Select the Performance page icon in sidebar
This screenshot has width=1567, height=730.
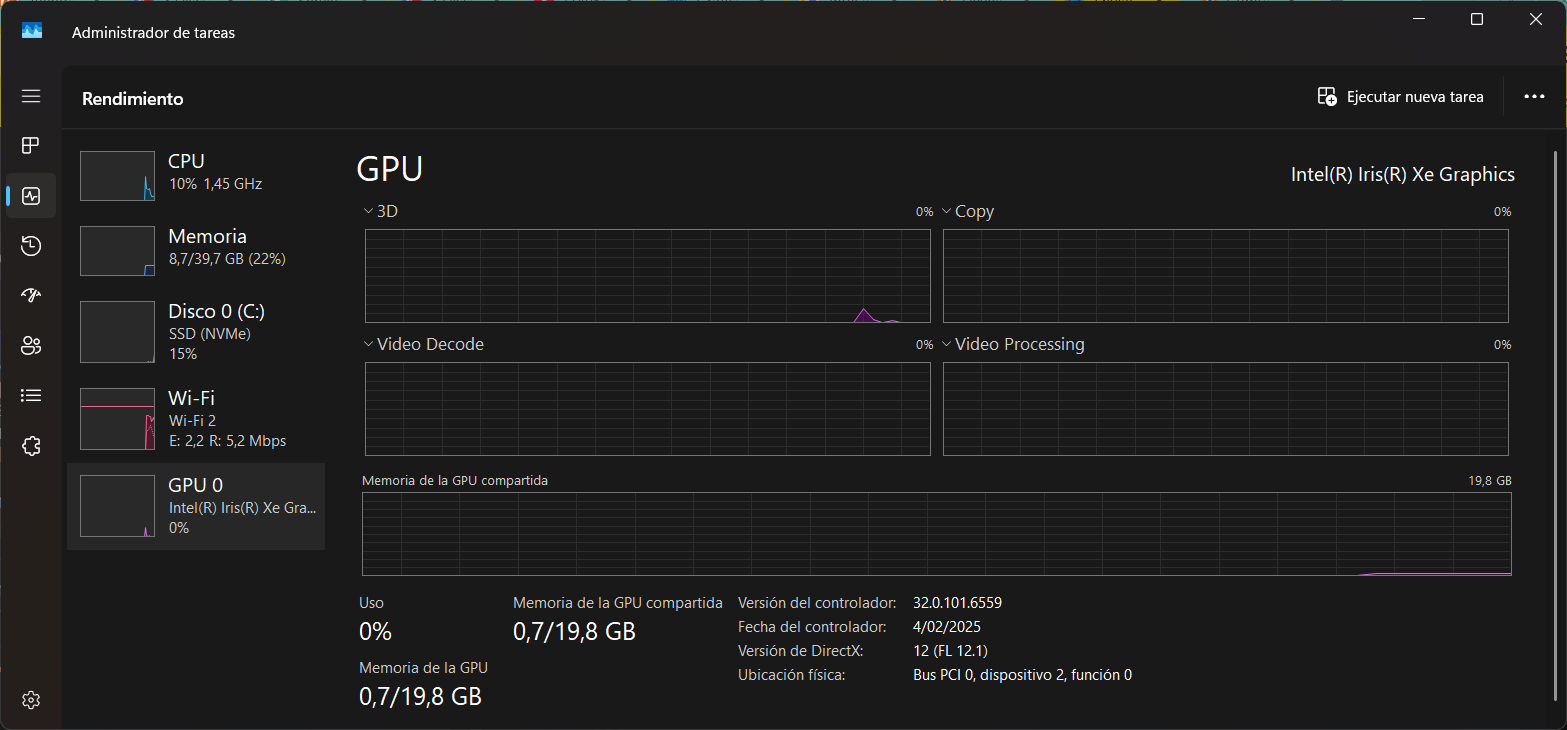tap(31, 196)
